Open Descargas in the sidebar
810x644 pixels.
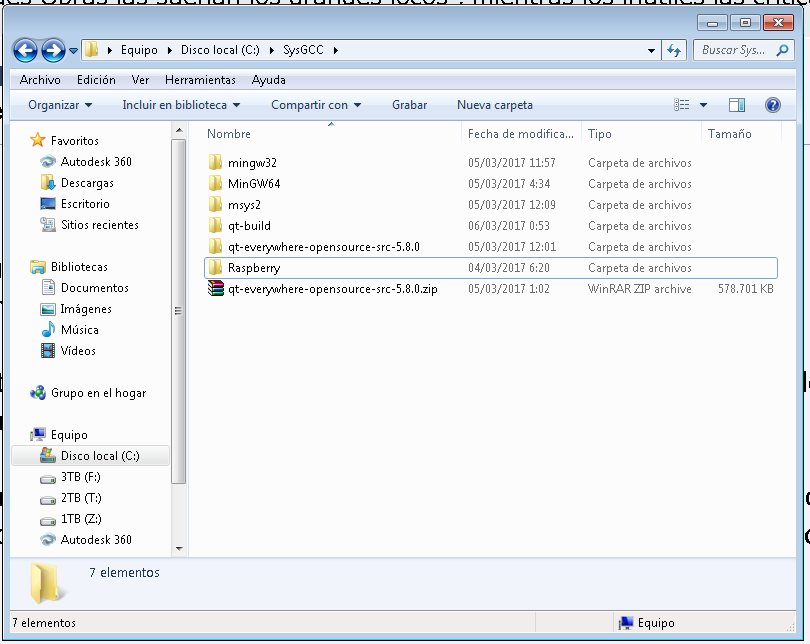click(x=87, y=183)
